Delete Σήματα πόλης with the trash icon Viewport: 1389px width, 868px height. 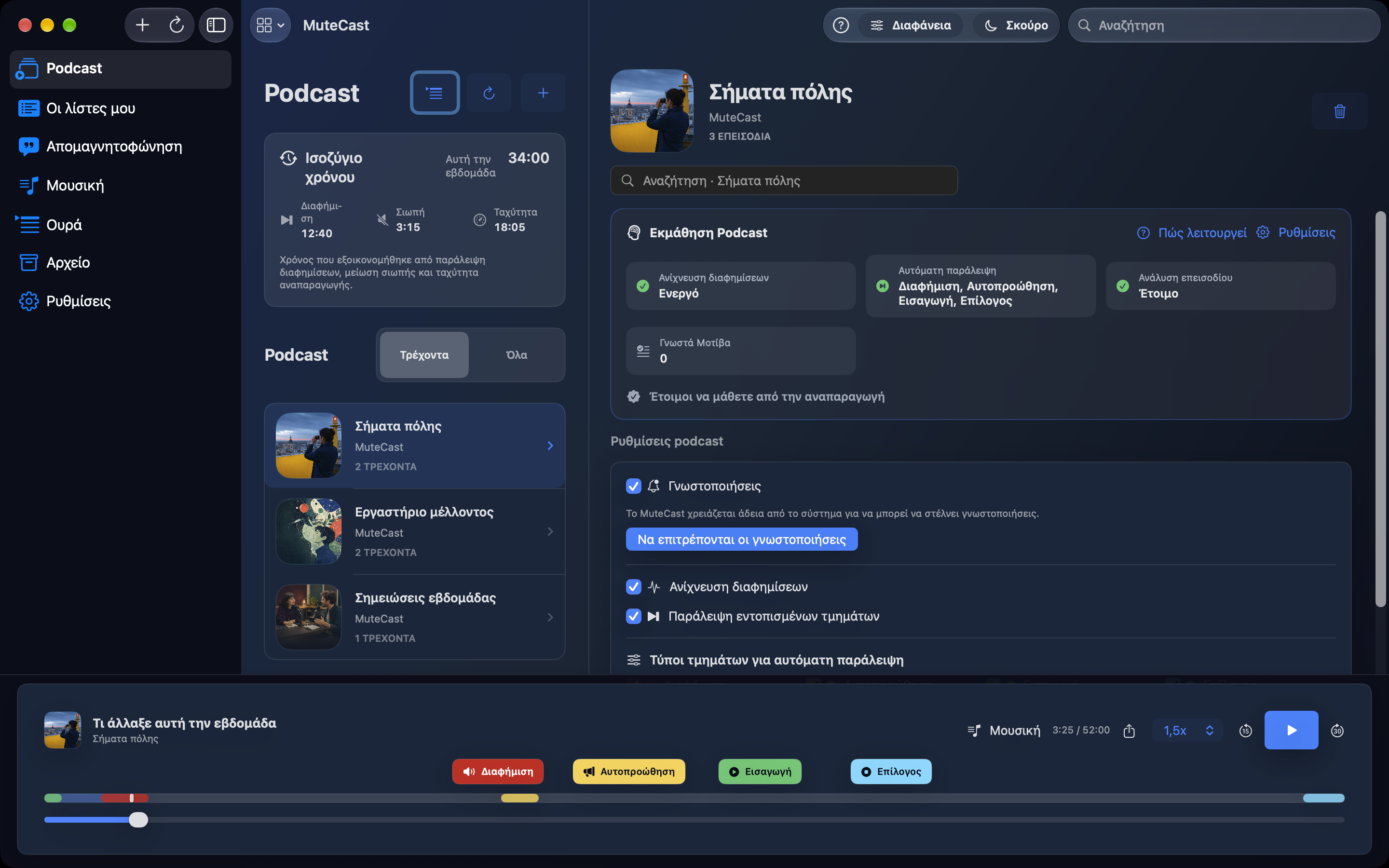[1340, 111]
